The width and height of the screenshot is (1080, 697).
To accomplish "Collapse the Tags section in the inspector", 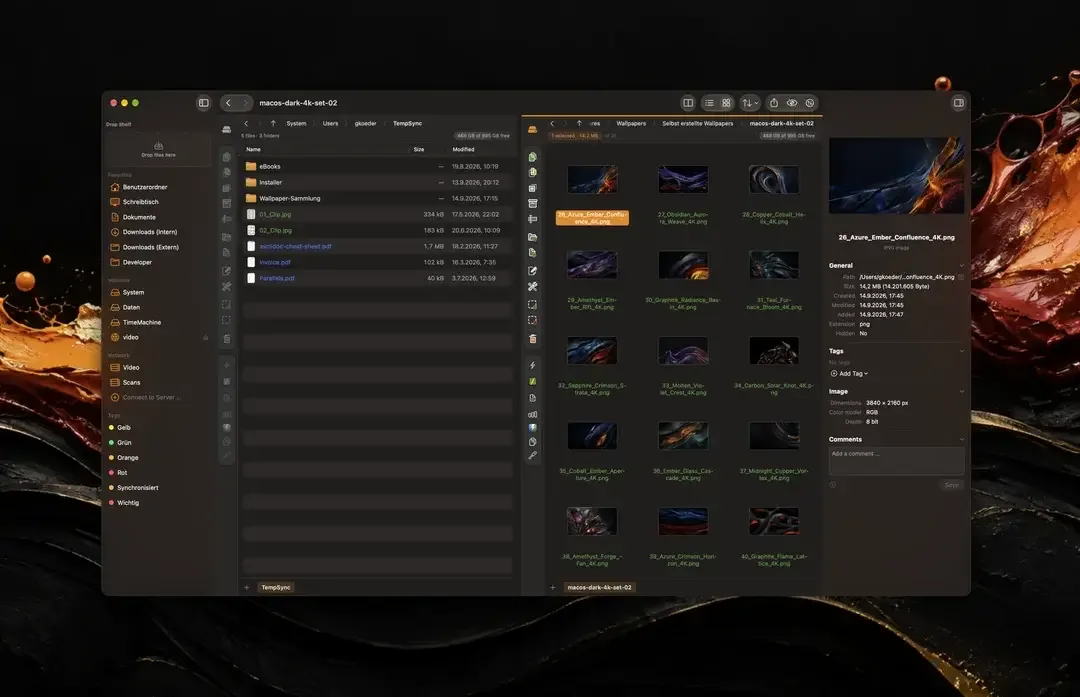I will click(x=962, y=351).
